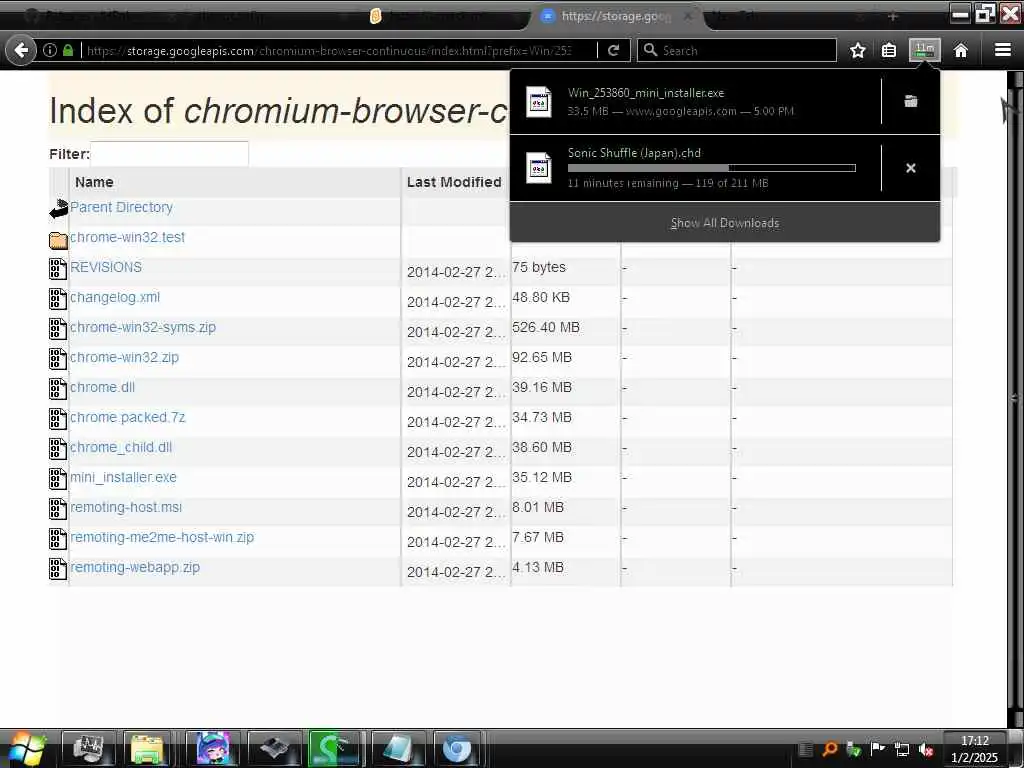Open the Chromium icon in the taskbar
Screen dimensions: 1024x768
(457, 748)
